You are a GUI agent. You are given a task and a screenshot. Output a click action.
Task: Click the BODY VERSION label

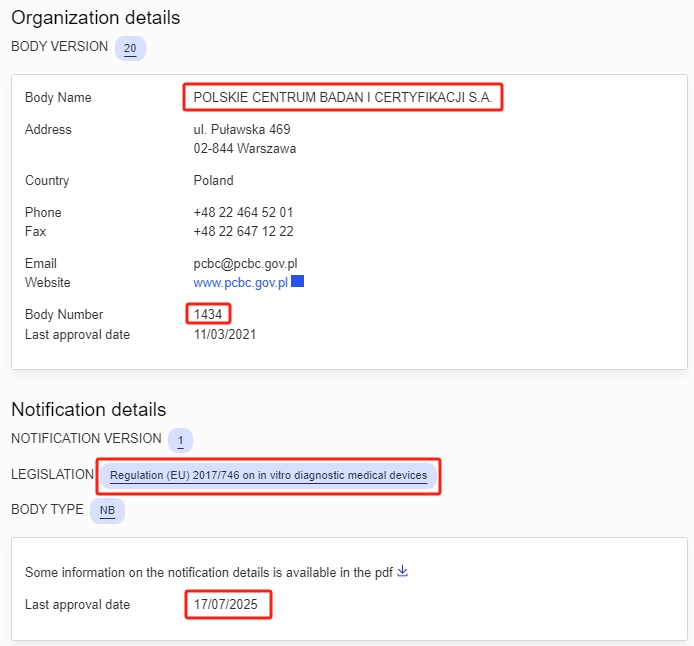click(x=60, y=46)
